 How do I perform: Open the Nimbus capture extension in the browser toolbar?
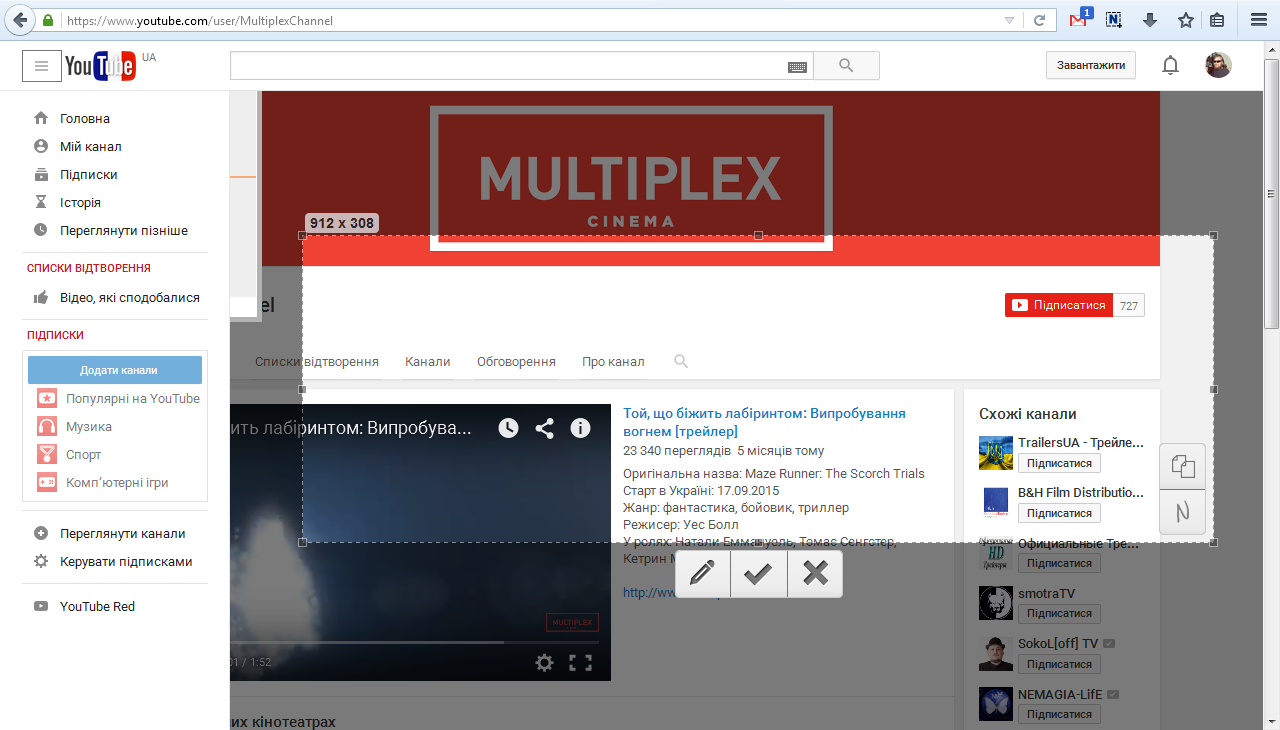1114,20
